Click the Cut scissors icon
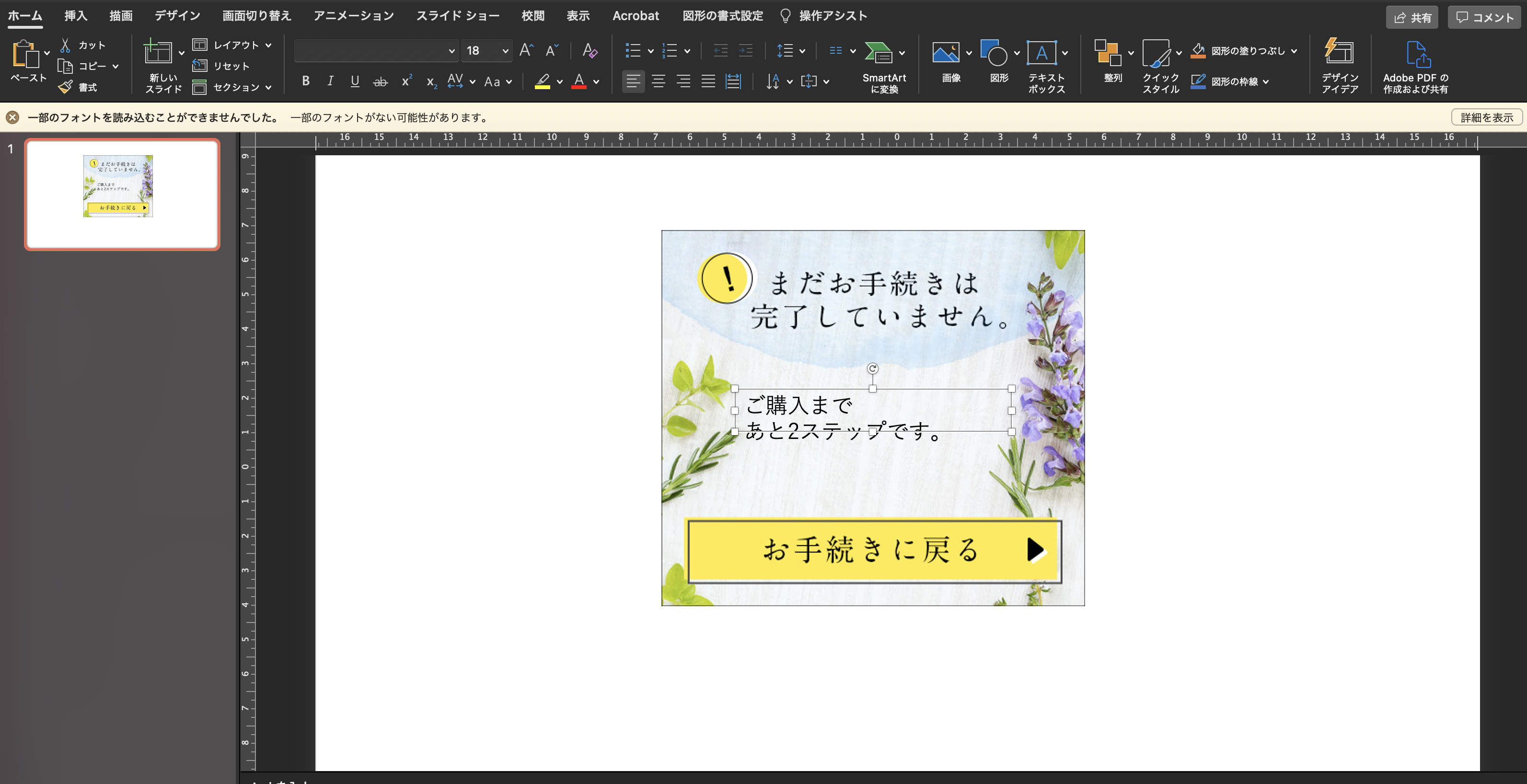The image size is (1527, 784). click(65, 45)
